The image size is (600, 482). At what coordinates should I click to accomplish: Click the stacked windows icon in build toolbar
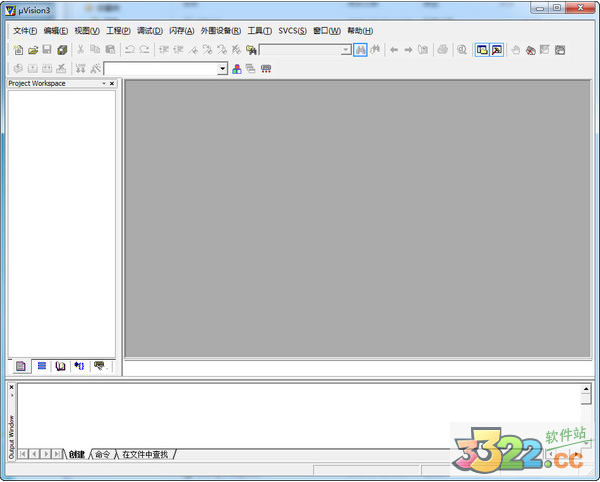[251, 69]
